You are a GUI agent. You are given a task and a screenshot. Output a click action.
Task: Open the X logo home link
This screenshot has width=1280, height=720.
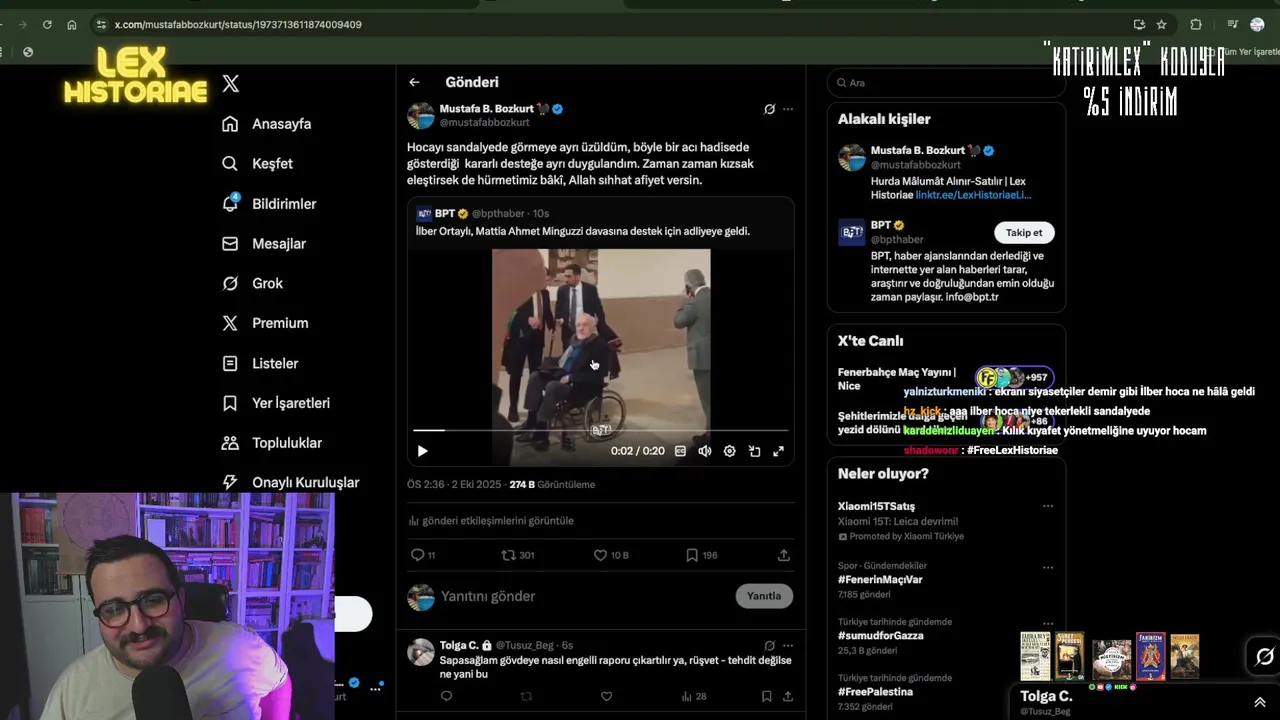point(231,84)
